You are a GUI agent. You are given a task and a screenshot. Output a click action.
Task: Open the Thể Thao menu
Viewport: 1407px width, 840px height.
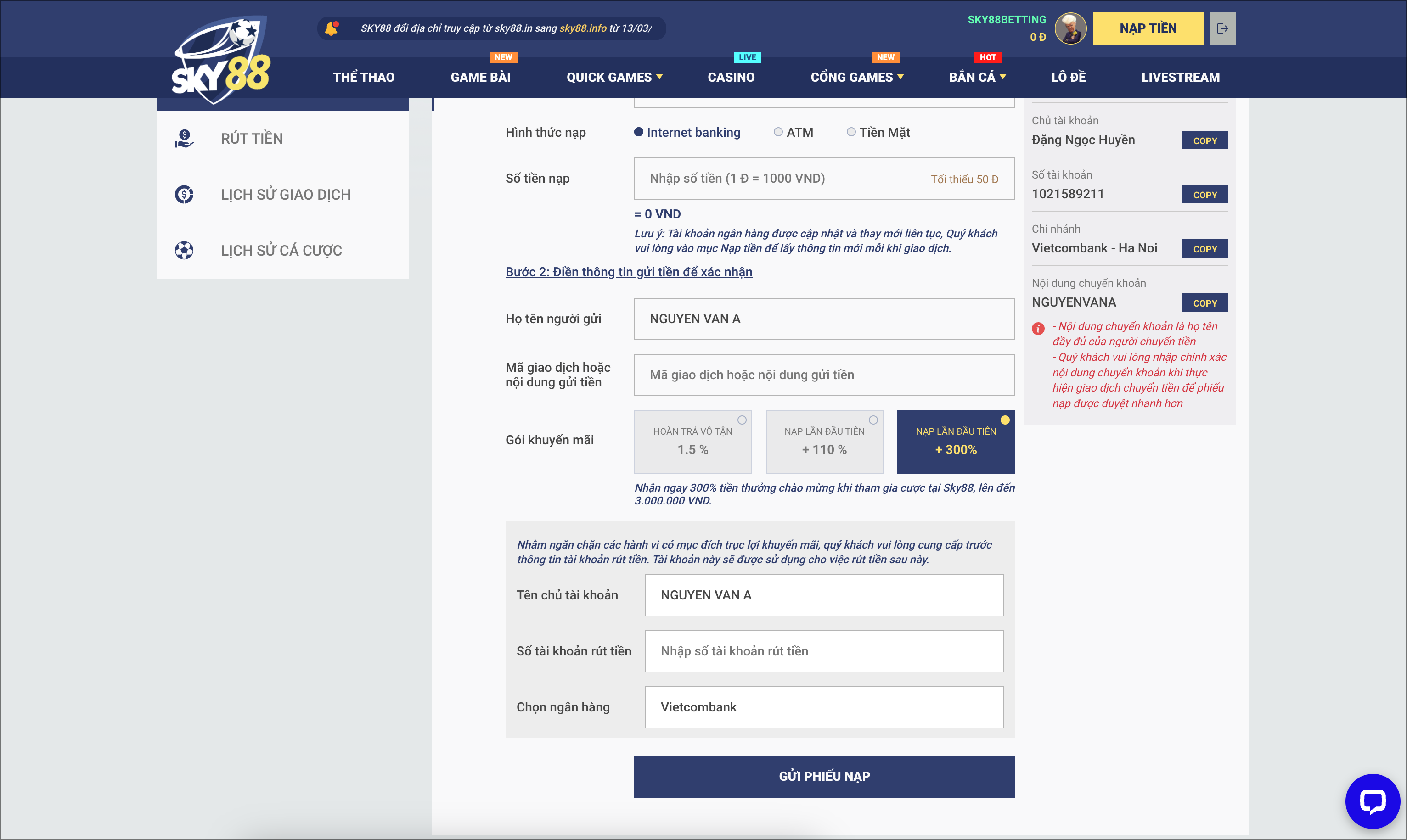(x=364, y=77)
